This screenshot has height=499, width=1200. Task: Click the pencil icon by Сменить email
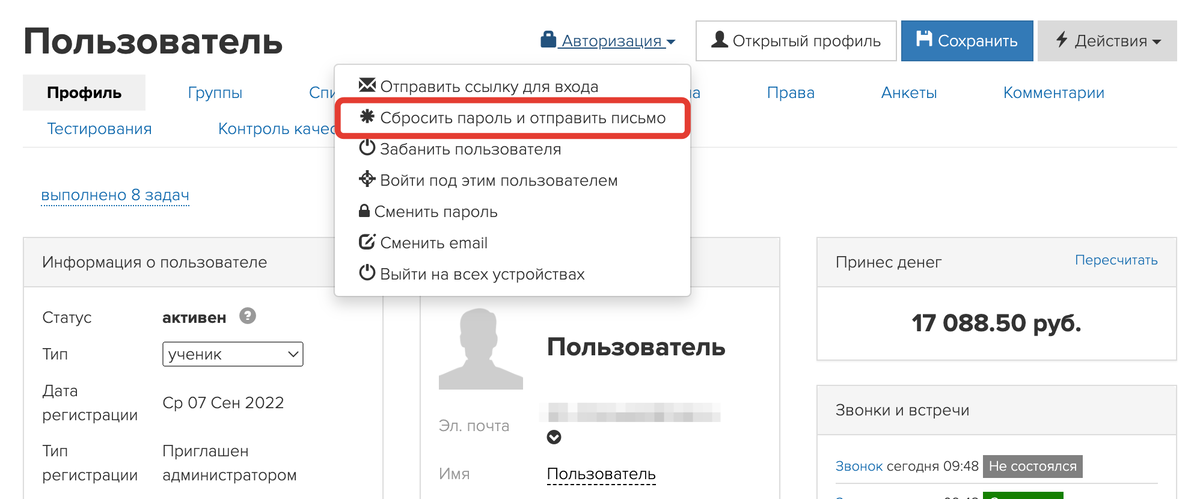pos(367,242)
